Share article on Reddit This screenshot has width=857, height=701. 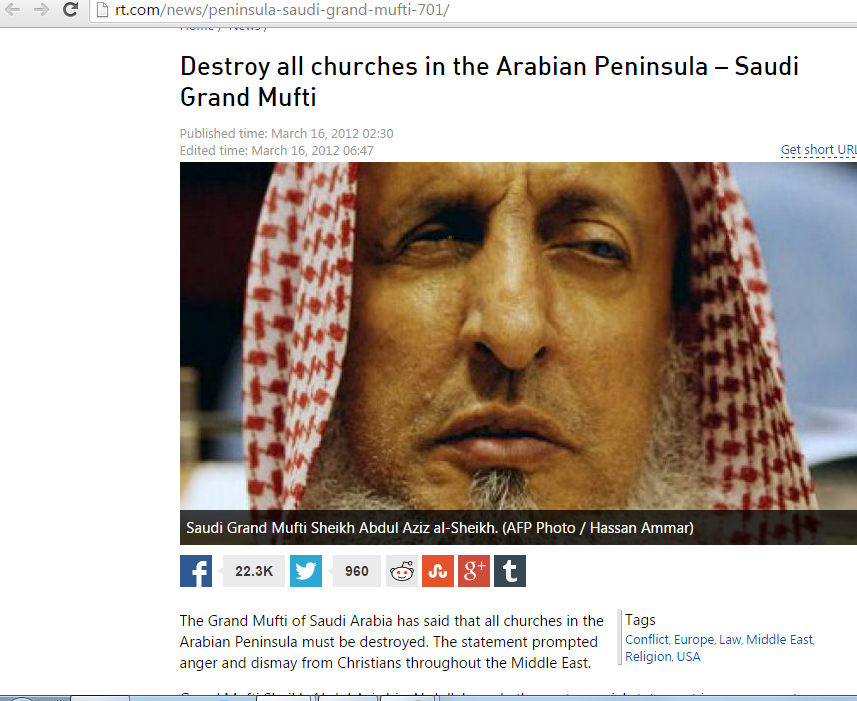point(402,571)
